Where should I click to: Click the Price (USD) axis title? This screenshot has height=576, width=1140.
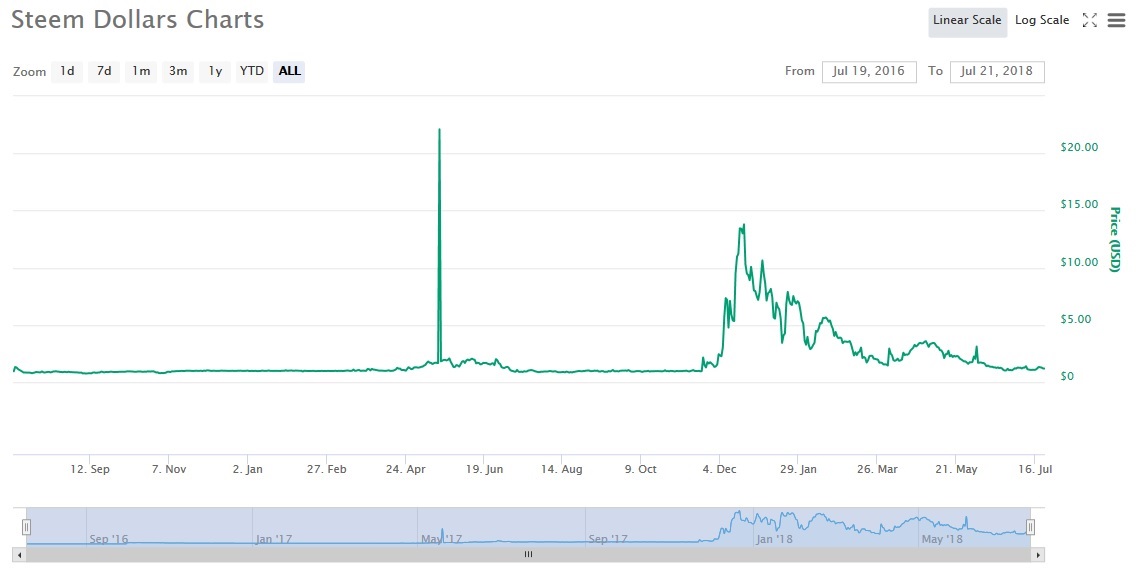coord(1115,240)
